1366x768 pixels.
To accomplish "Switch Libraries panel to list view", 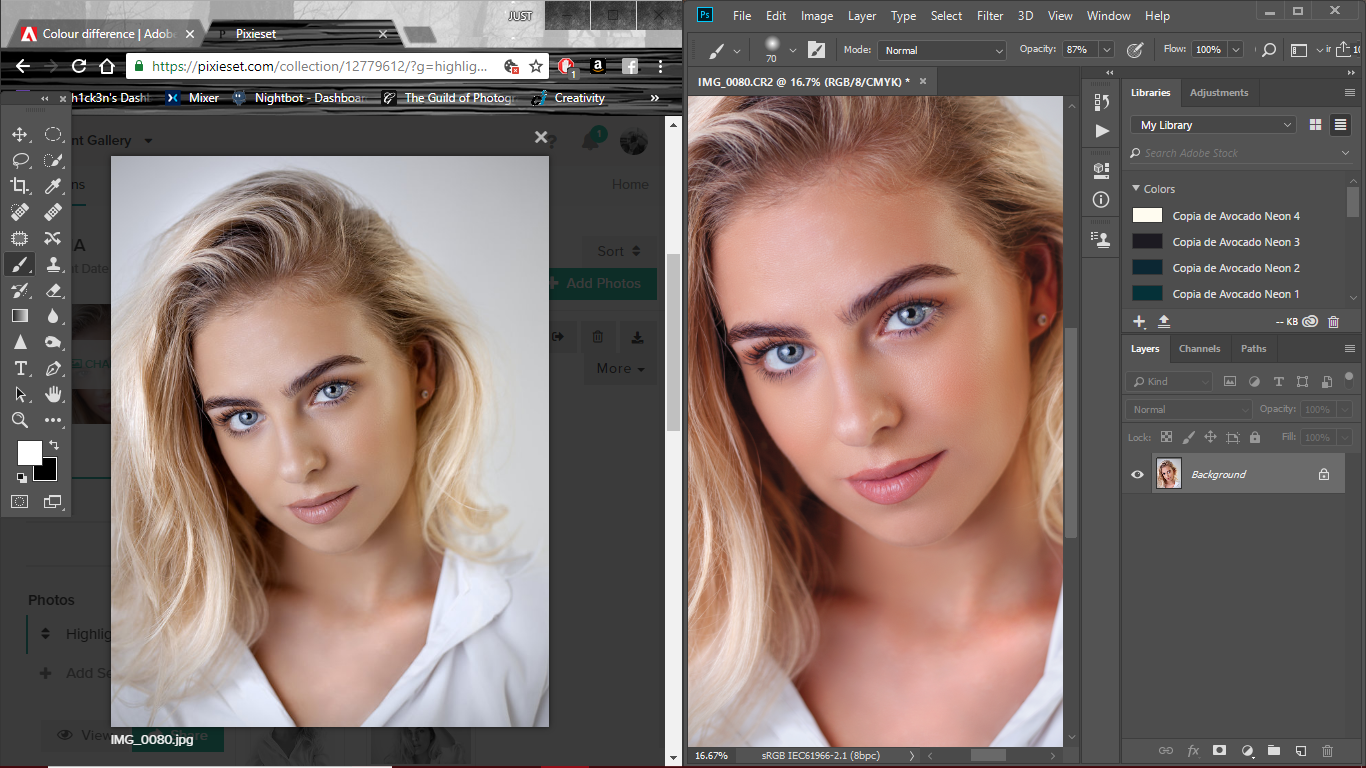I will pos(1340,125).
